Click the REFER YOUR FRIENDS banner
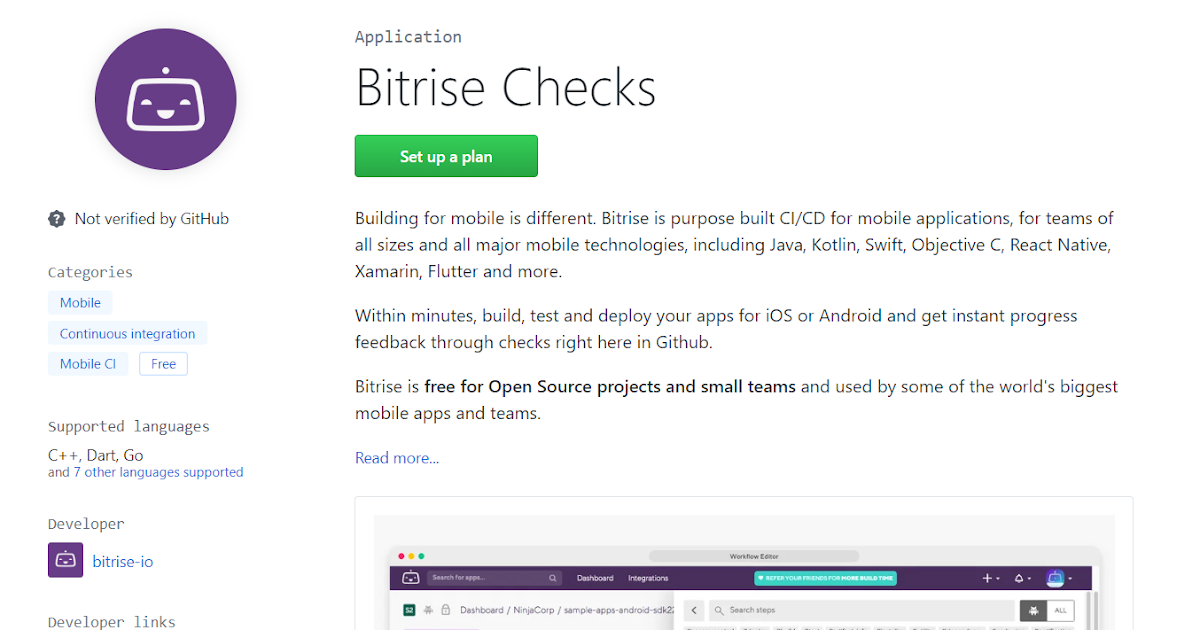This screenshot has width=1200, height=630. [x=827, y=577]
